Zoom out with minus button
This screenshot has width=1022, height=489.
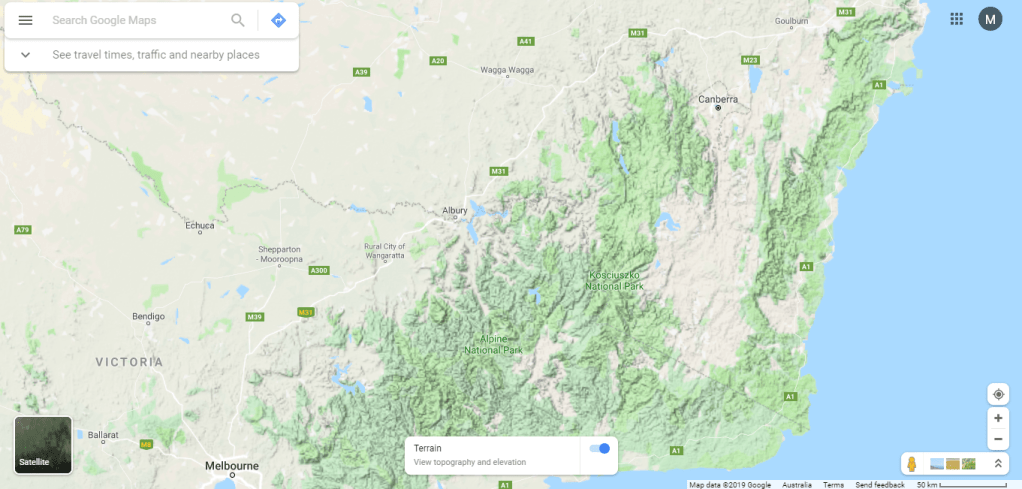click(x=998, y=439)
